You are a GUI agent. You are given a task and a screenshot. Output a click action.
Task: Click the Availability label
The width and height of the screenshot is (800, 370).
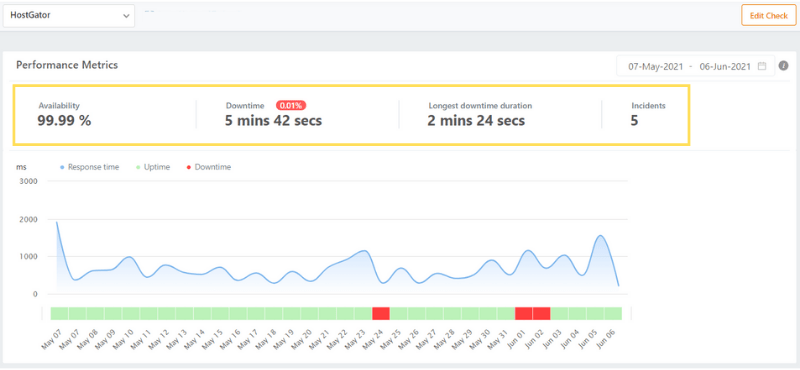59,106
